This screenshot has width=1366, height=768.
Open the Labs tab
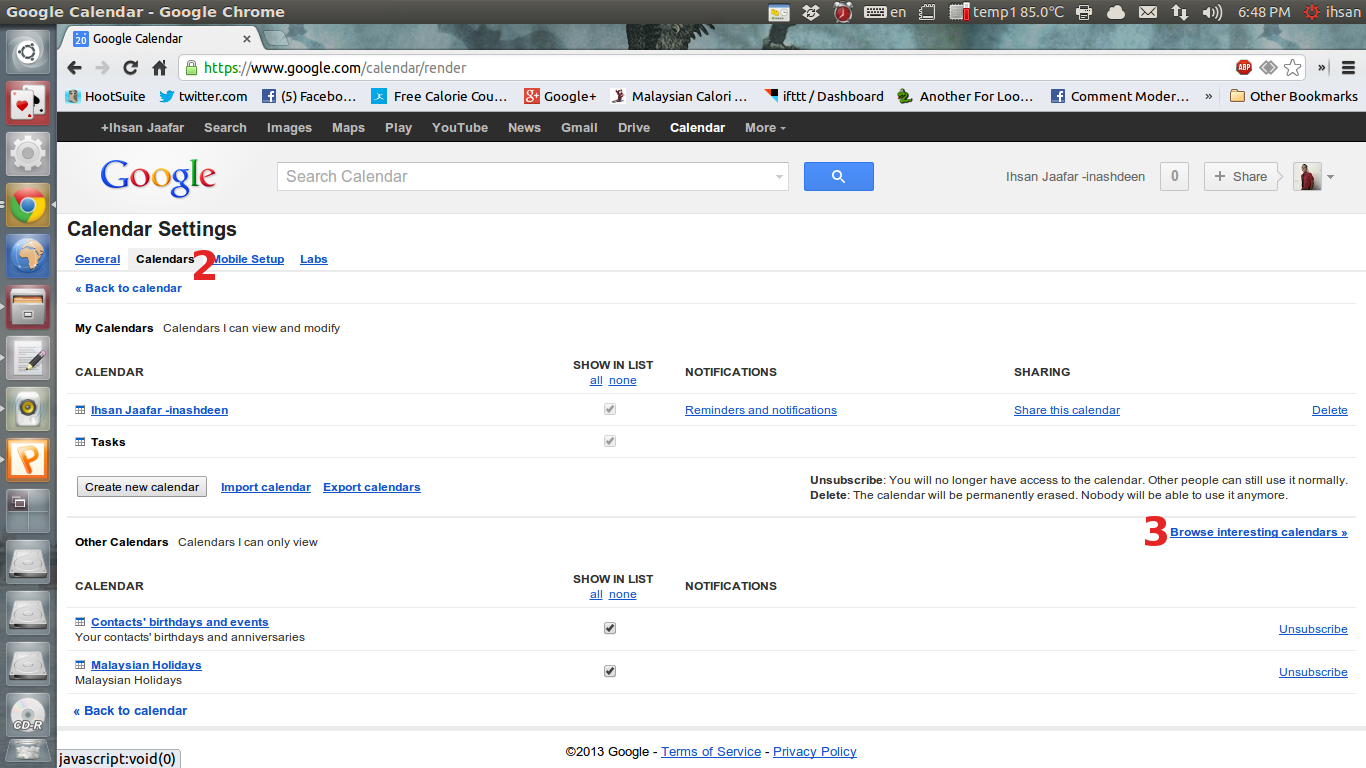[x=314, y=259]
